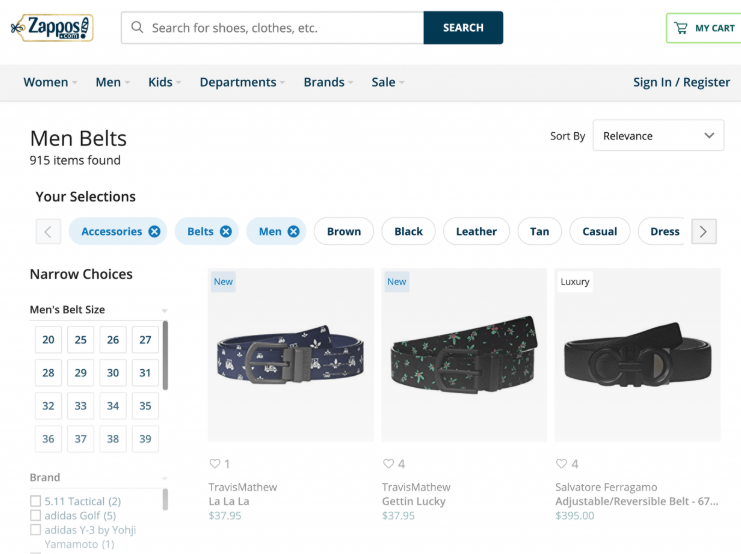741x554 pixels.
Task: Open the Sort By Relevance dropdown
Action: [x=658, y=136]
